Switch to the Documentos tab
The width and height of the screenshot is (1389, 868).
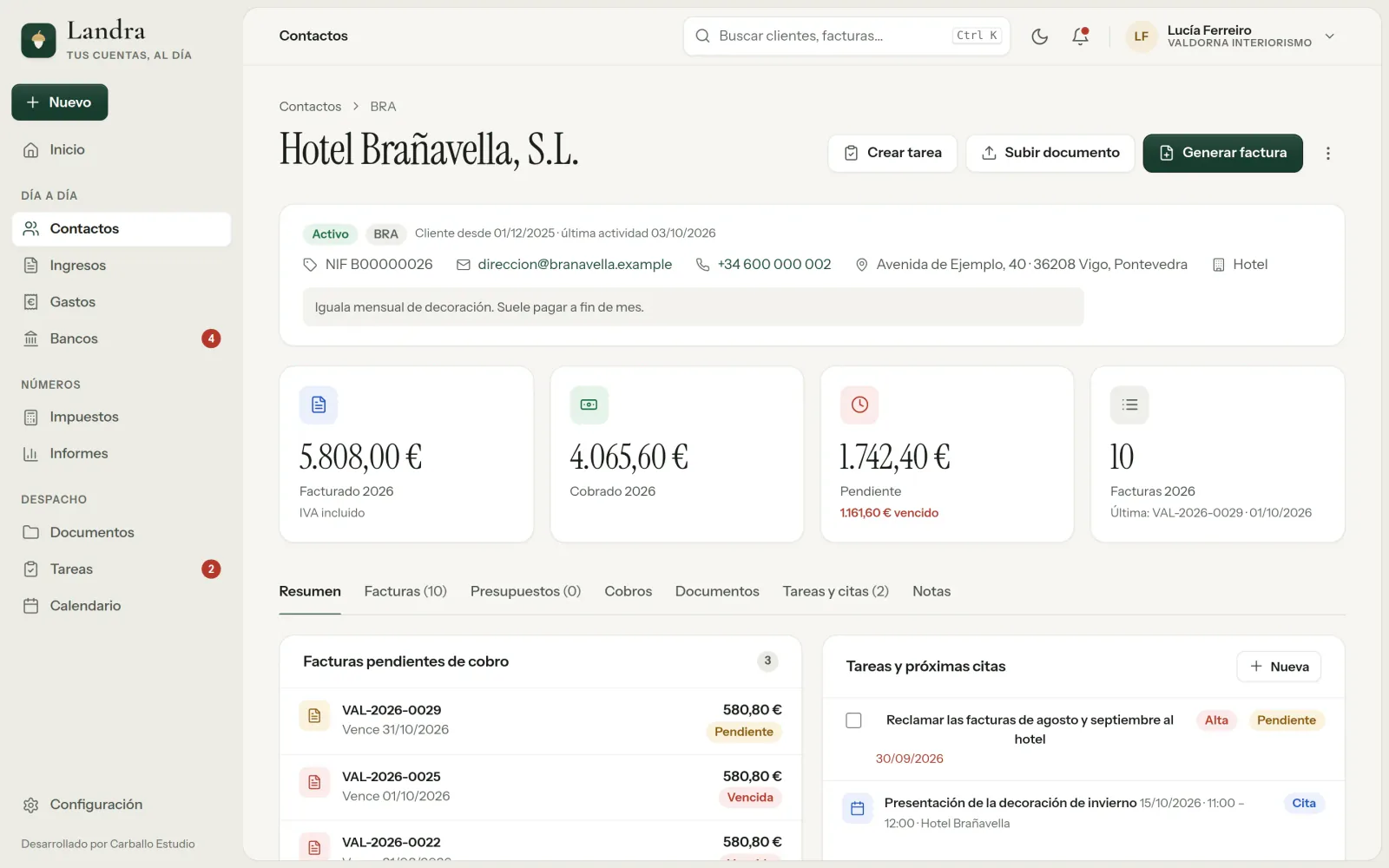pos(717,591)
